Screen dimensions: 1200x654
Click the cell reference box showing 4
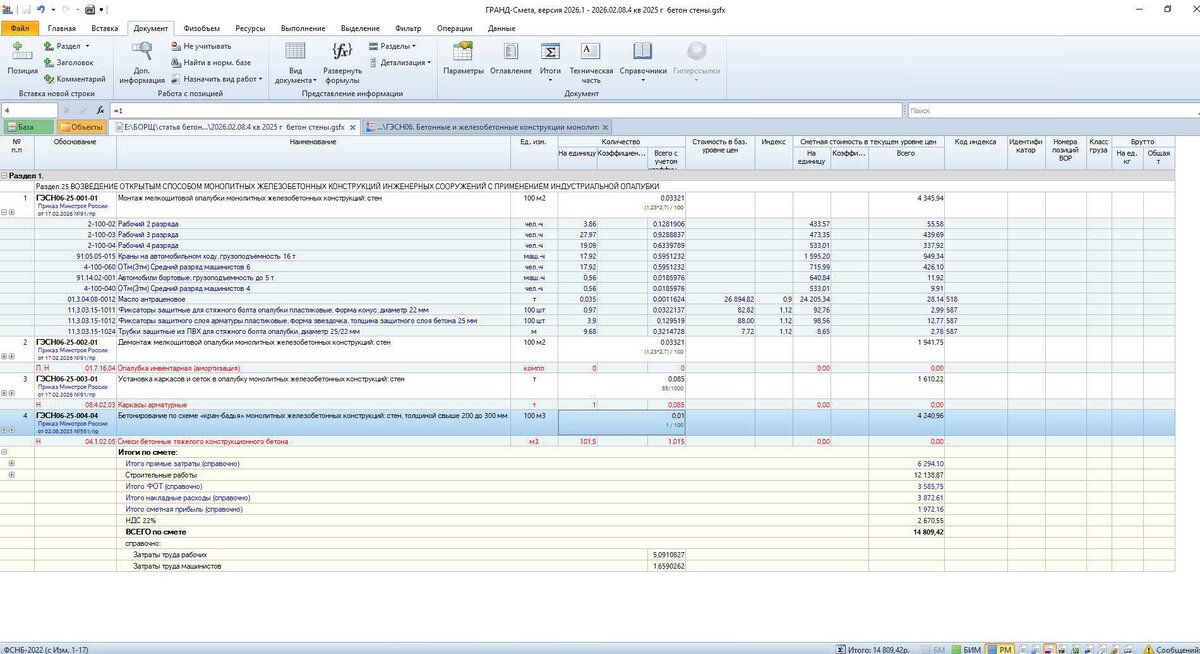point(28,110)
